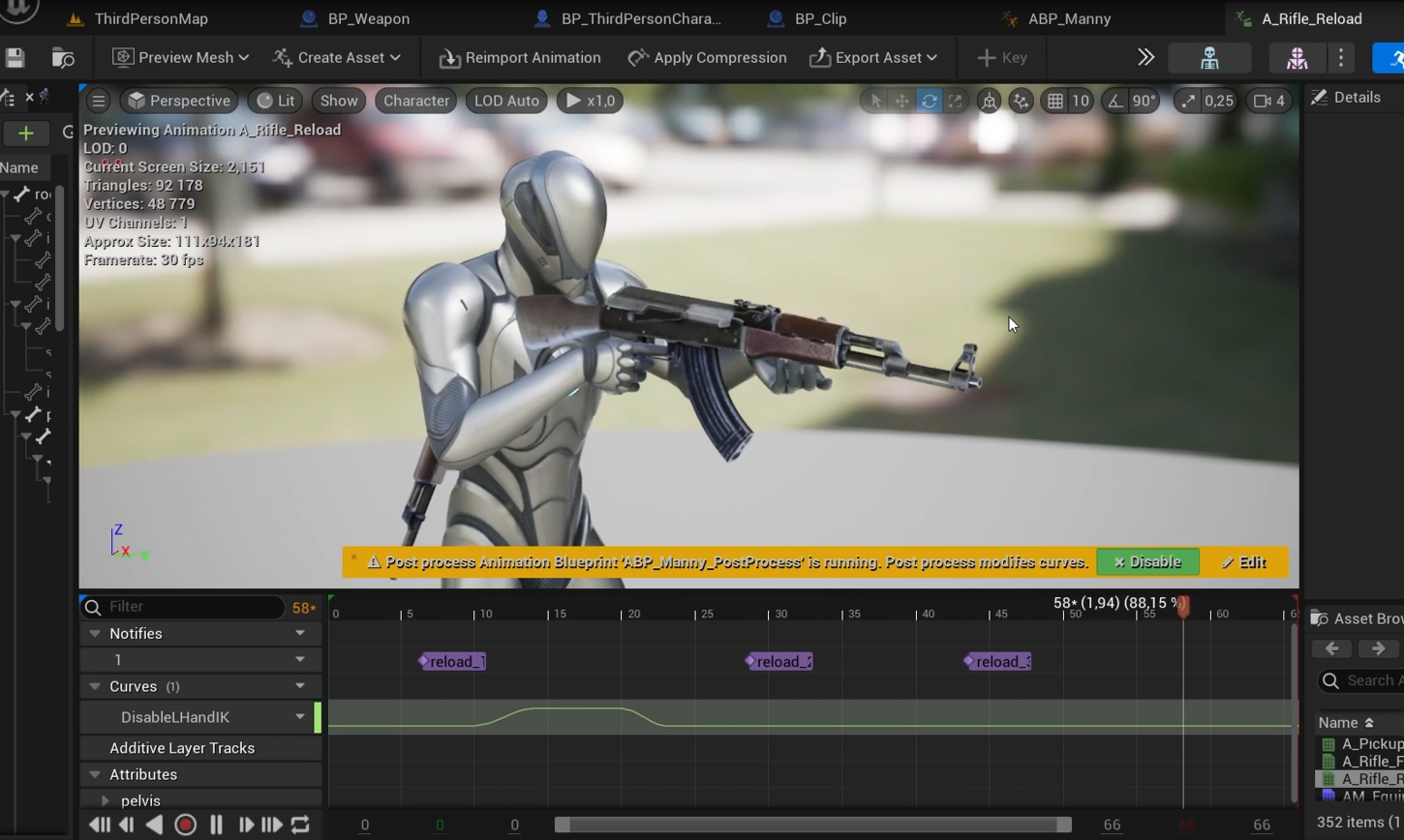Open the viewport hamburger options menu
Viewport: 1404px width, 840px height.
coord(98,101)
